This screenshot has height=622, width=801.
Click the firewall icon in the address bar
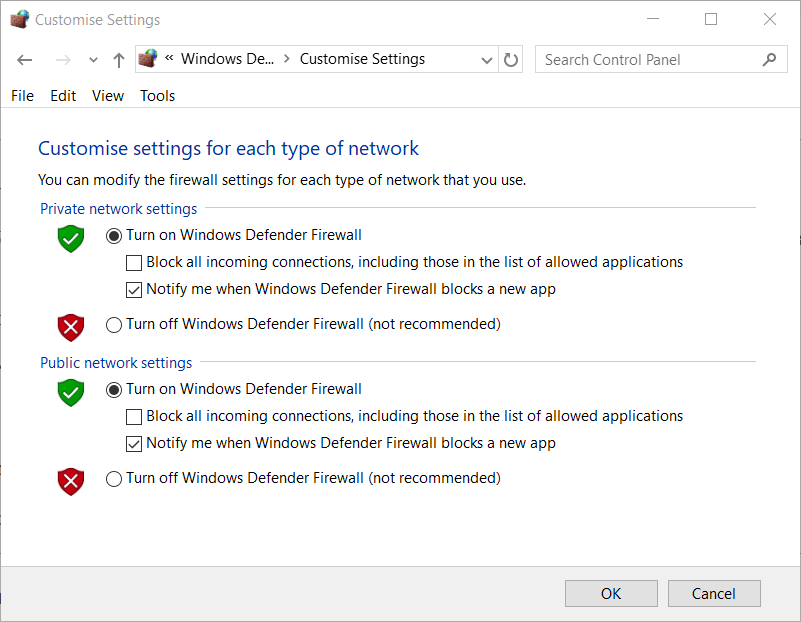(148, 59)
